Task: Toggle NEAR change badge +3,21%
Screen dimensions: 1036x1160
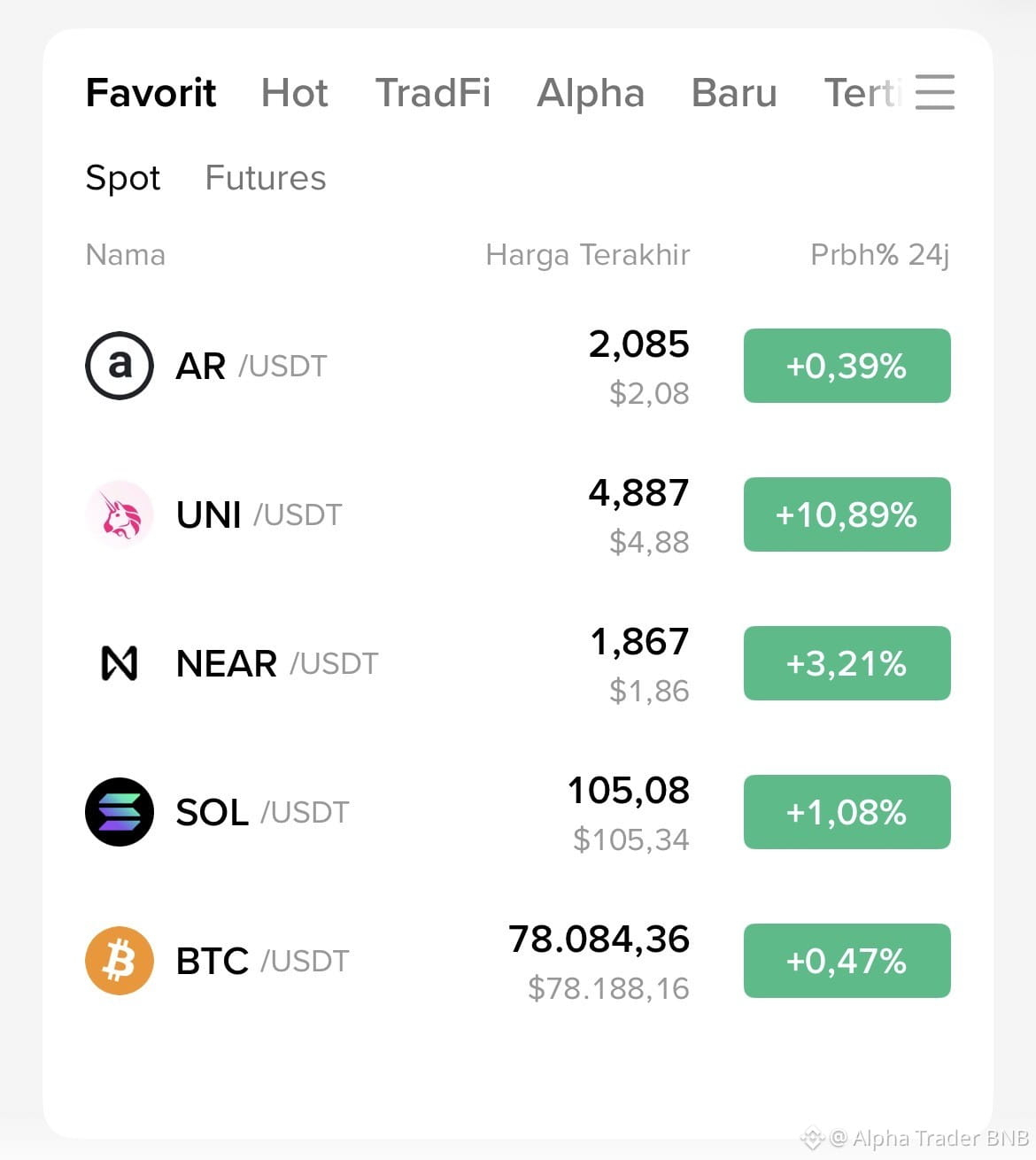Action: pos(847,663)
